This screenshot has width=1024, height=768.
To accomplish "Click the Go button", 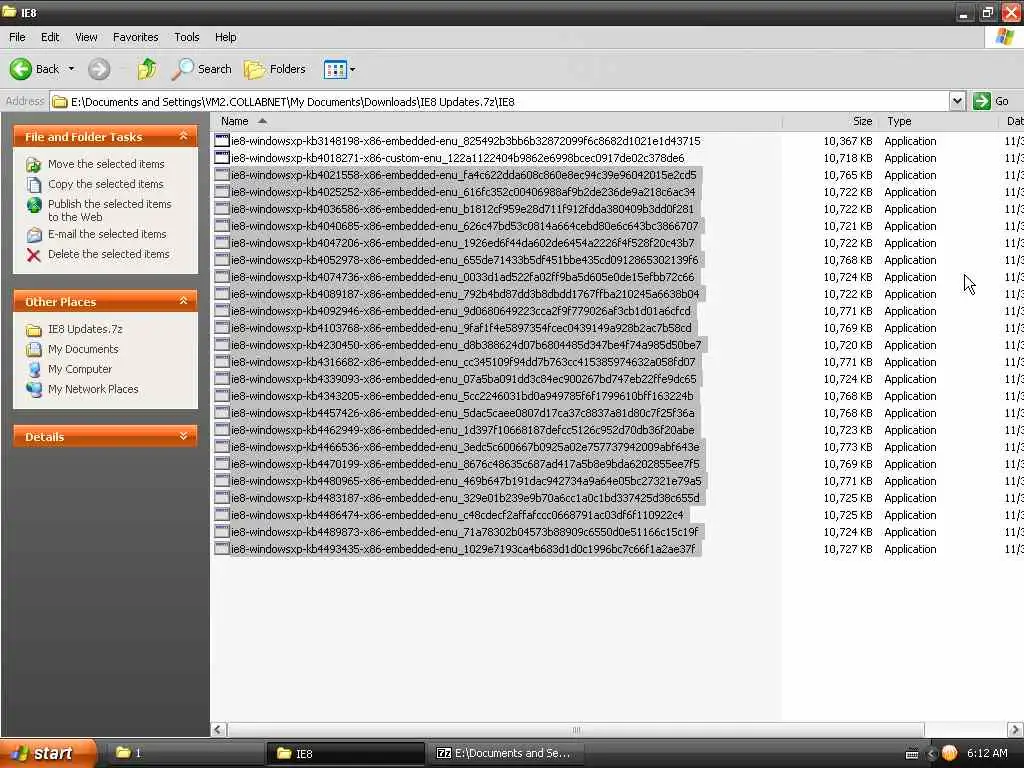I will [991, 101].
